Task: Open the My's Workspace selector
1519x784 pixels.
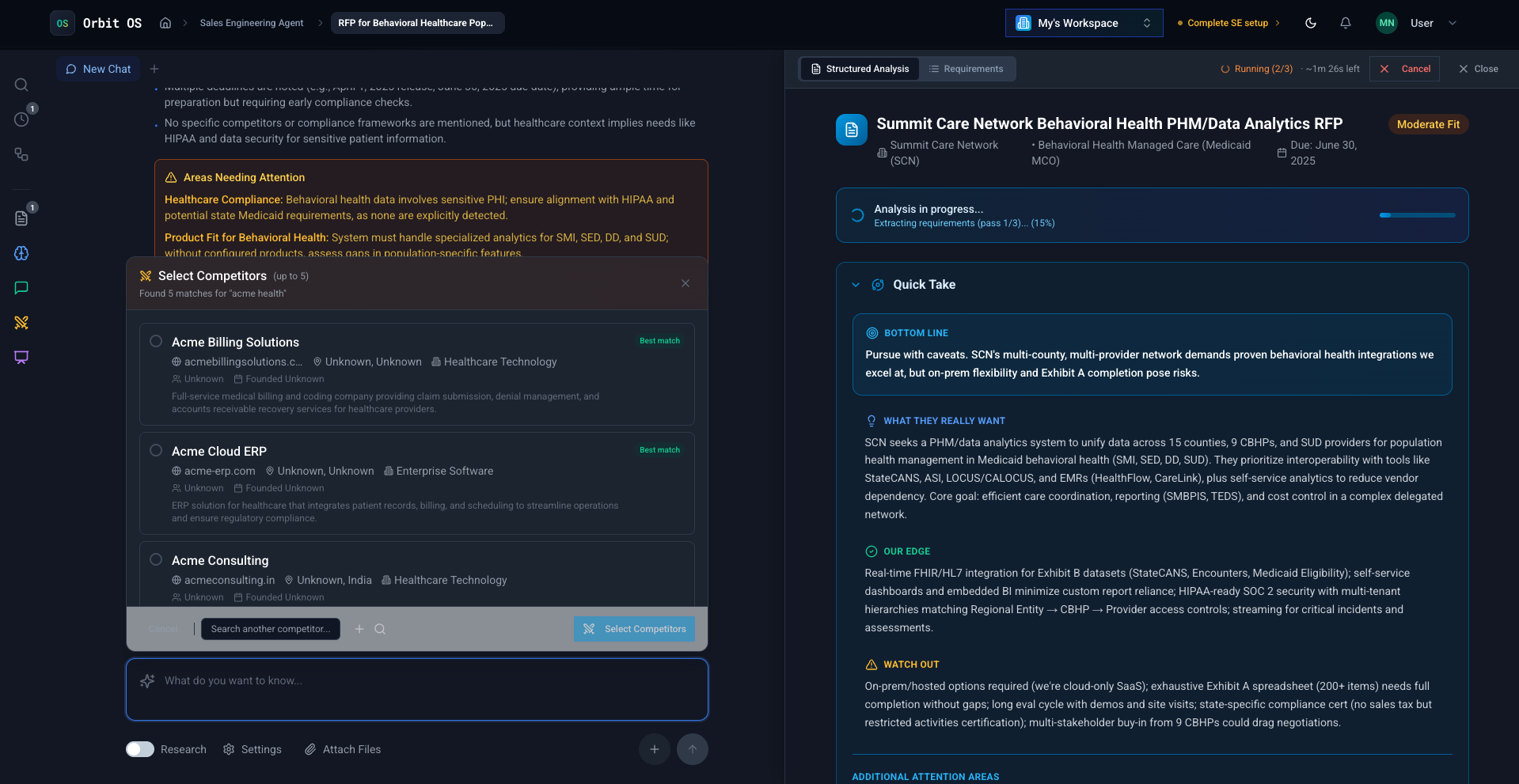Action: [x=1083, y=23]
